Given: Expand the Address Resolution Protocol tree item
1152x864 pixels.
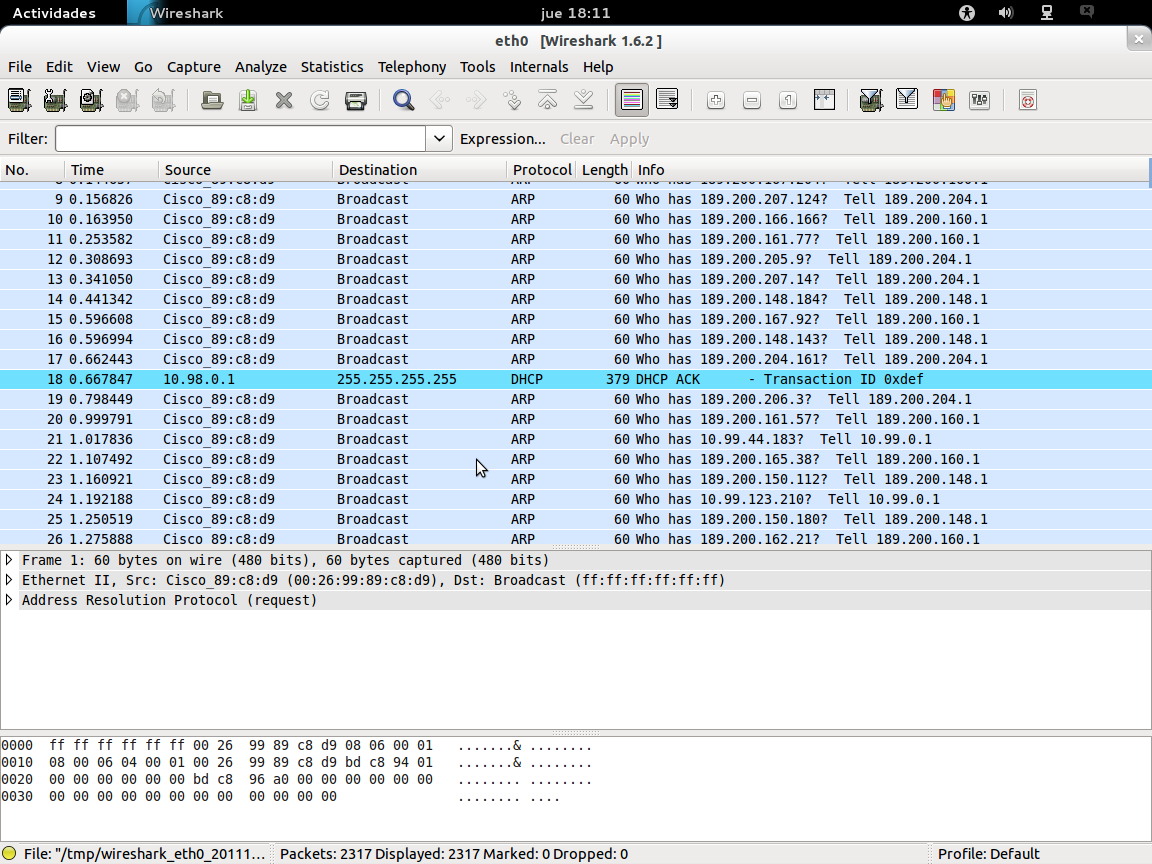Looking at the screenshot, I should pos(10,600).
